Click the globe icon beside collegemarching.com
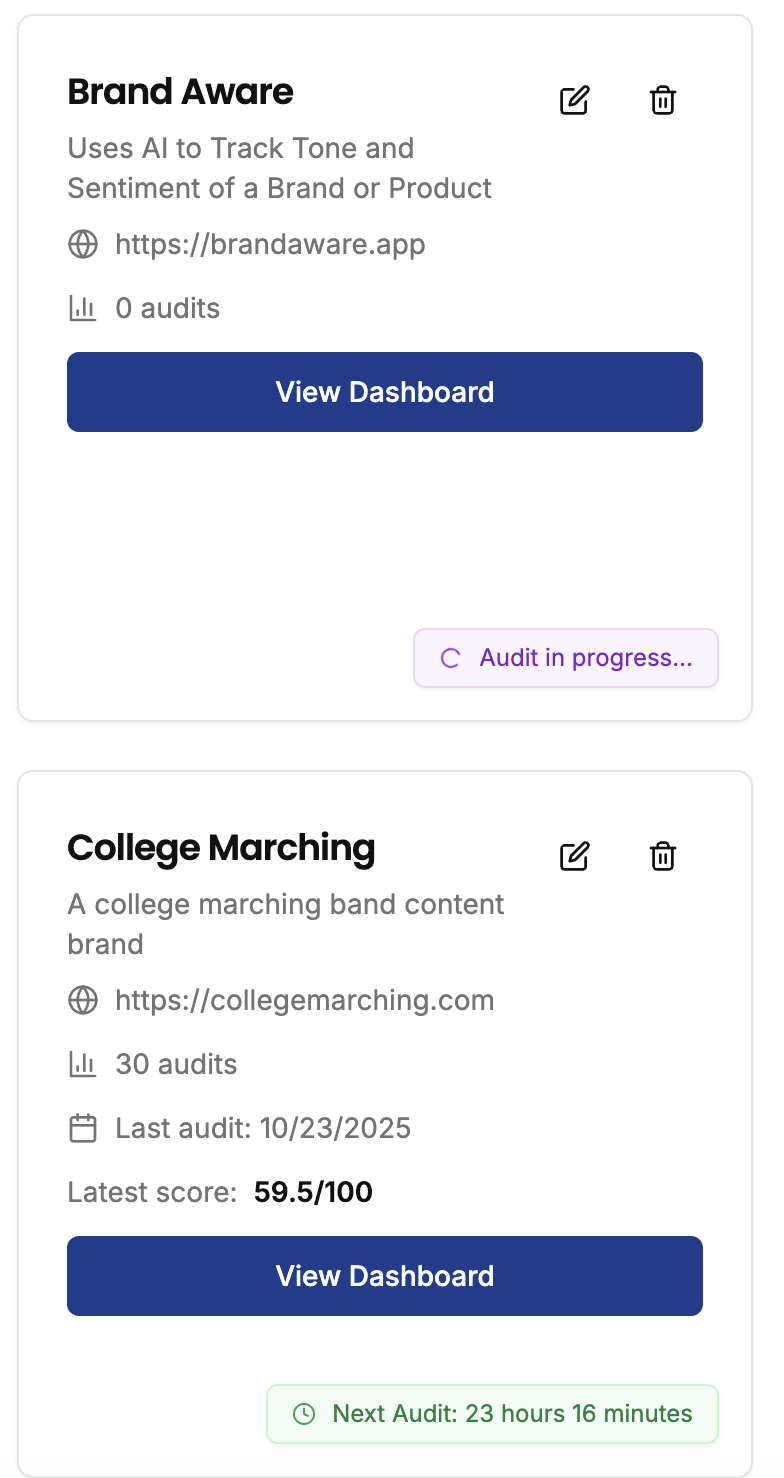The image size is (784, 1478). click(83, 1000)
